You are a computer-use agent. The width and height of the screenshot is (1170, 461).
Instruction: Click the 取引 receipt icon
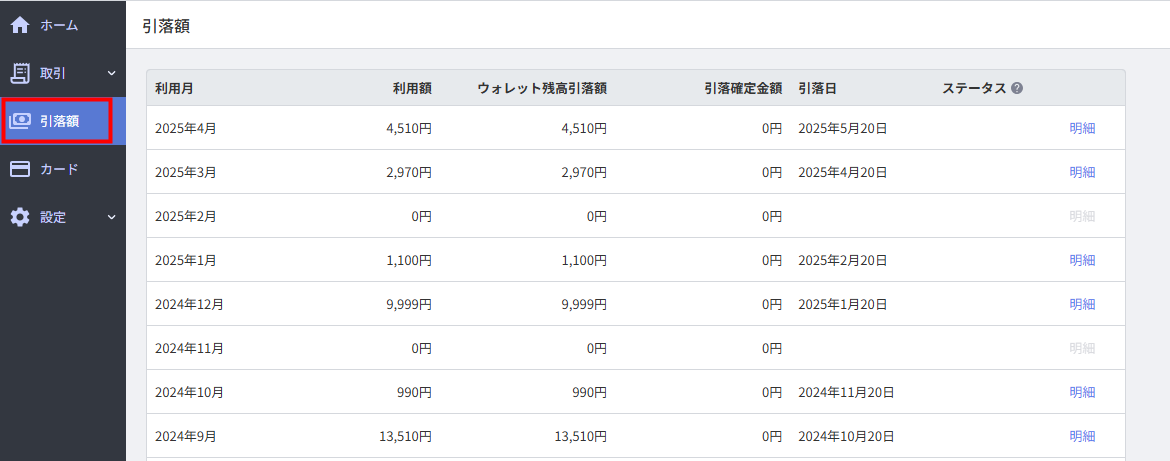coord(19,72)
